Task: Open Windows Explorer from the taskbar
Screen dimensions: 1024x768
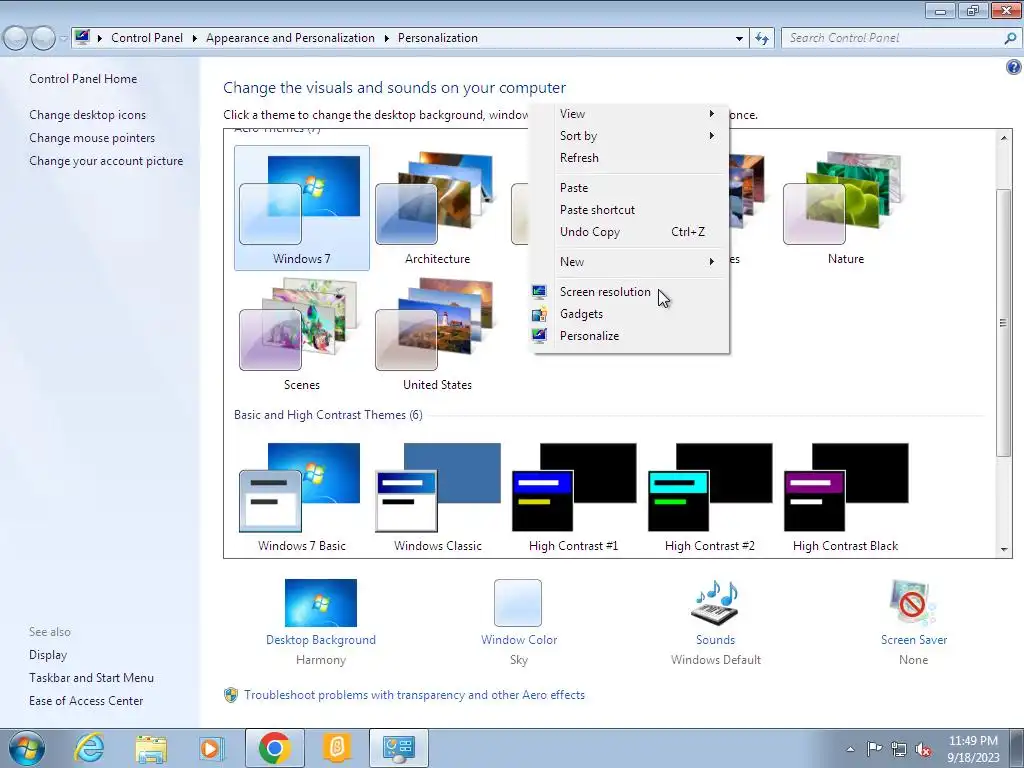Action: [151, 748]
